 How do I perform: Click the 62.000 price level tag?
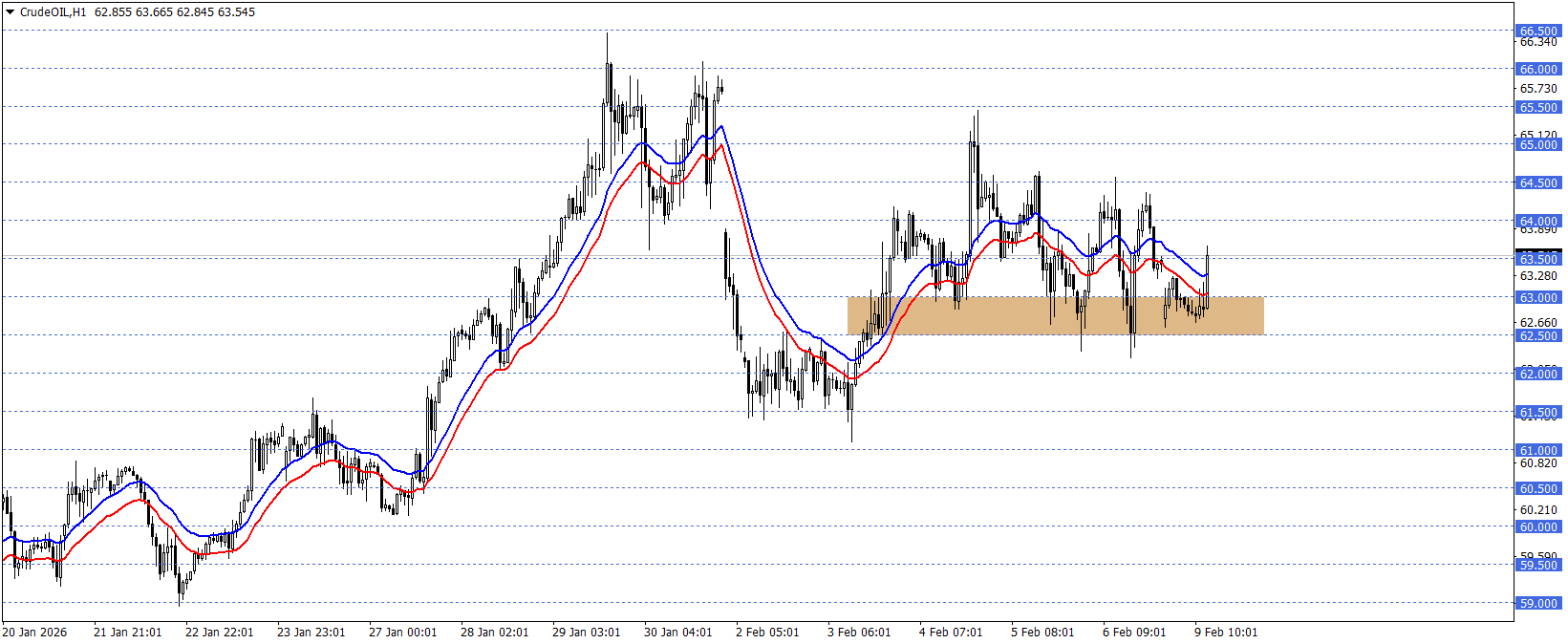coord(1538,375)
